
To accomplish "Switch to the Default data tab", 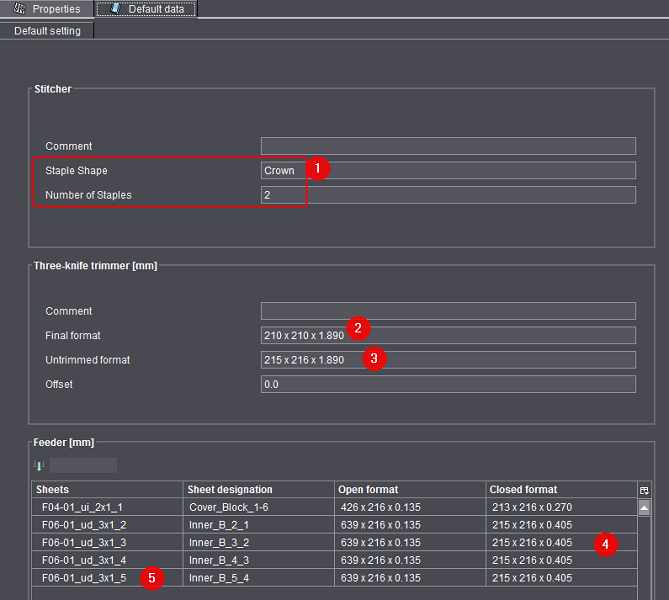I will (x=146, y=9).
